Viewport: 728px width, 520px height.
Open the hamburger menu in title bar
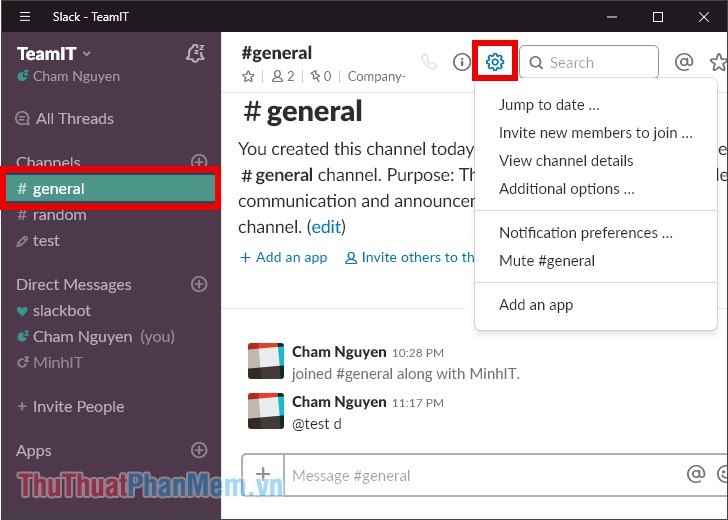click(x=25, y=17)
